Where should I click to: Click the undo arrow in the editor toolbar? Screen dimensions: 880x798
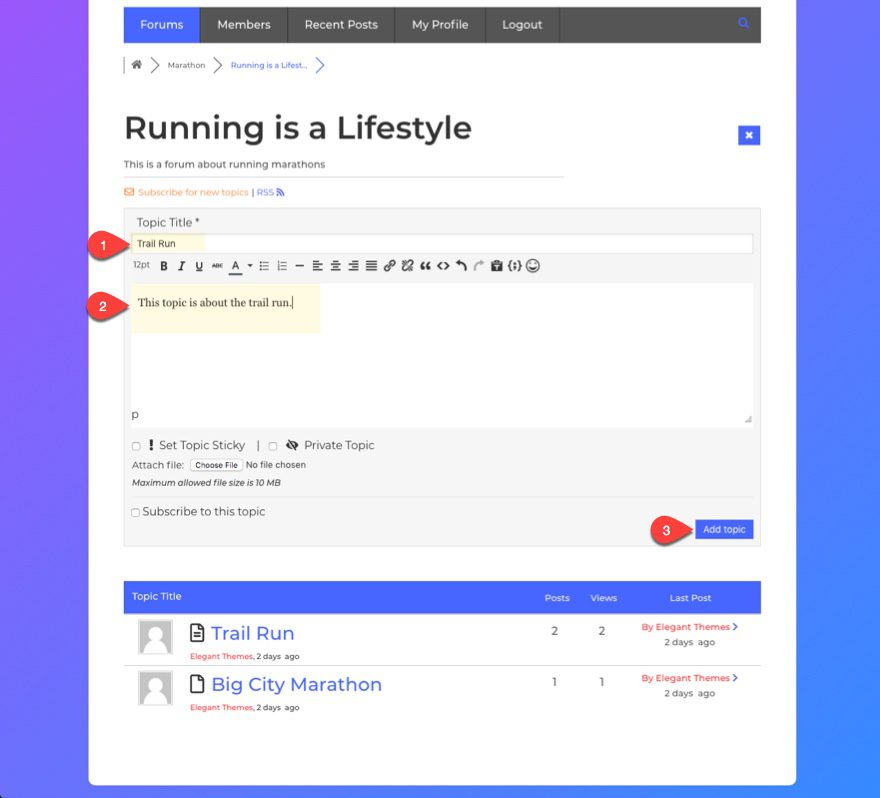click(x=461, y=266)
